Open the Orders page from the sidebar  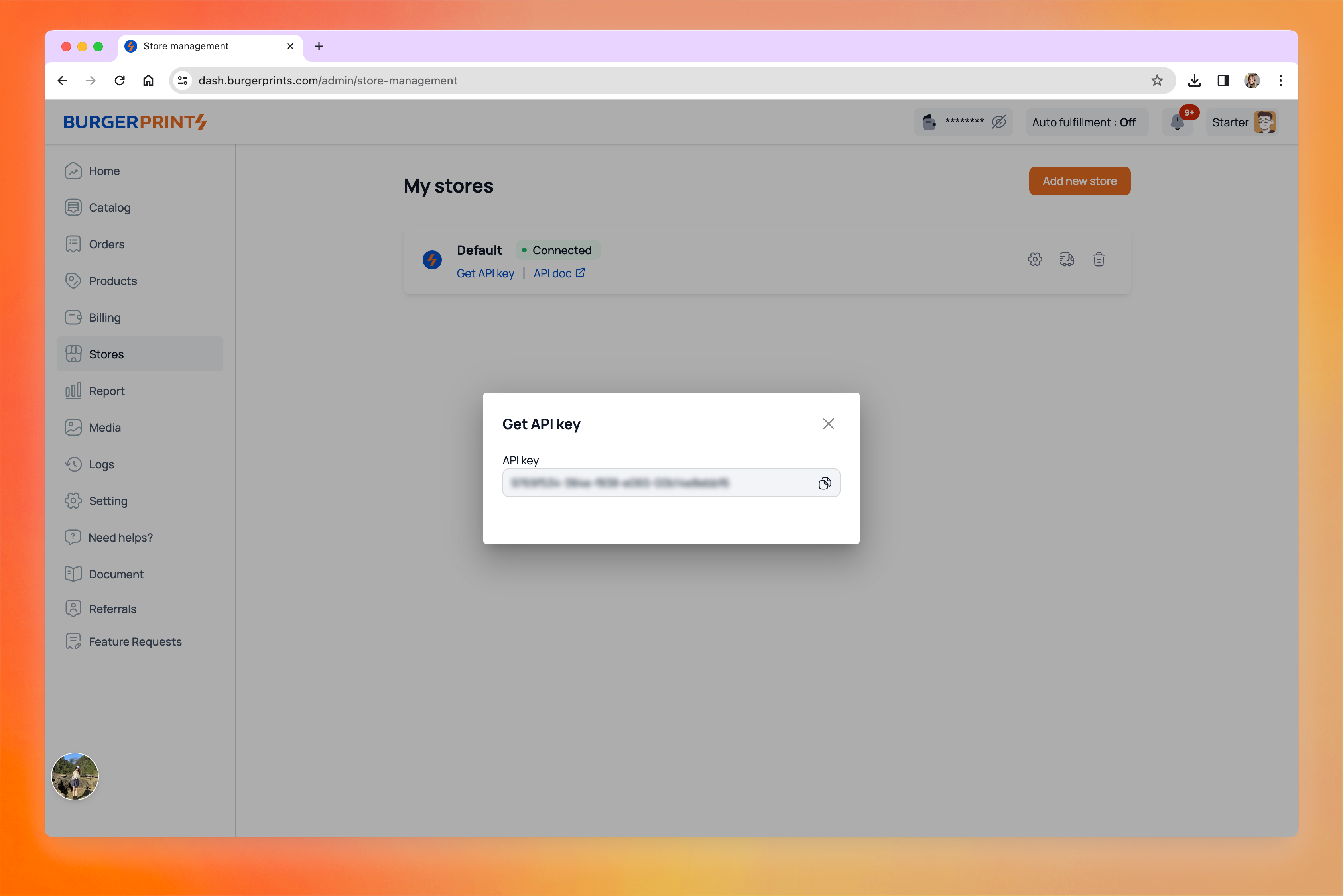[x=106, y=244]
